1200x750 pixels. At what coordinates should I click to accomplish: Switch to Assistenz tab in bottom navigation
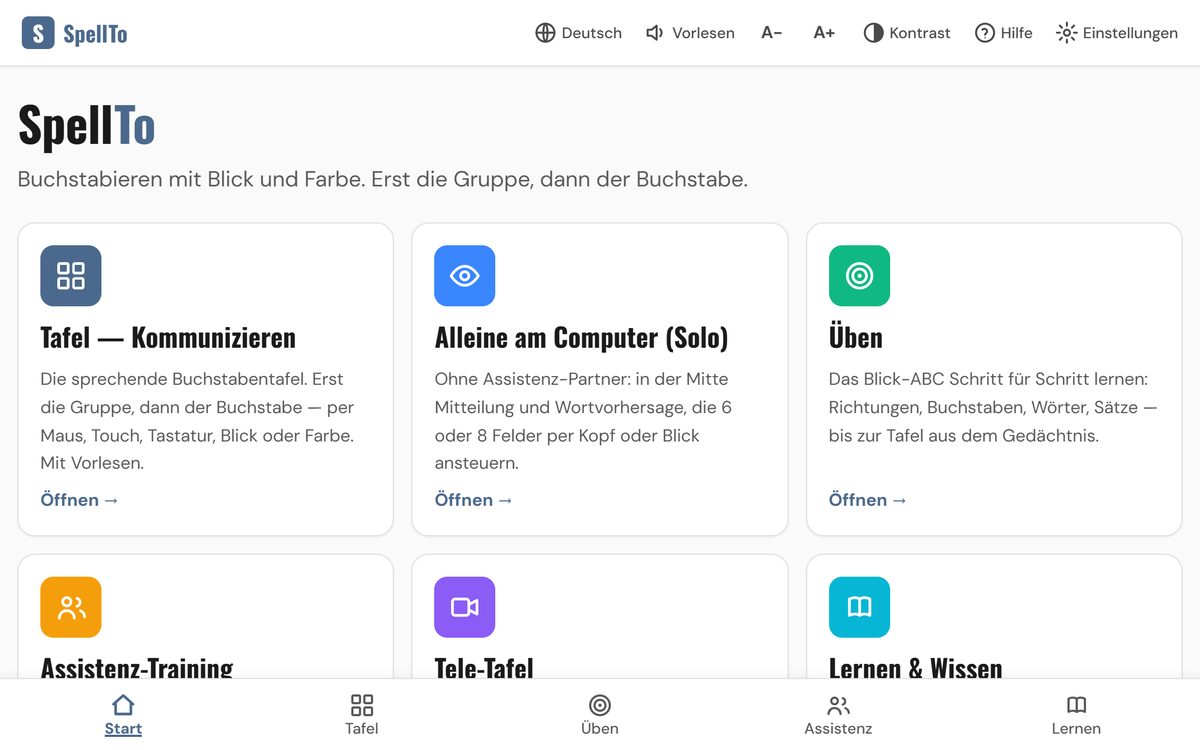coord(838,715)
